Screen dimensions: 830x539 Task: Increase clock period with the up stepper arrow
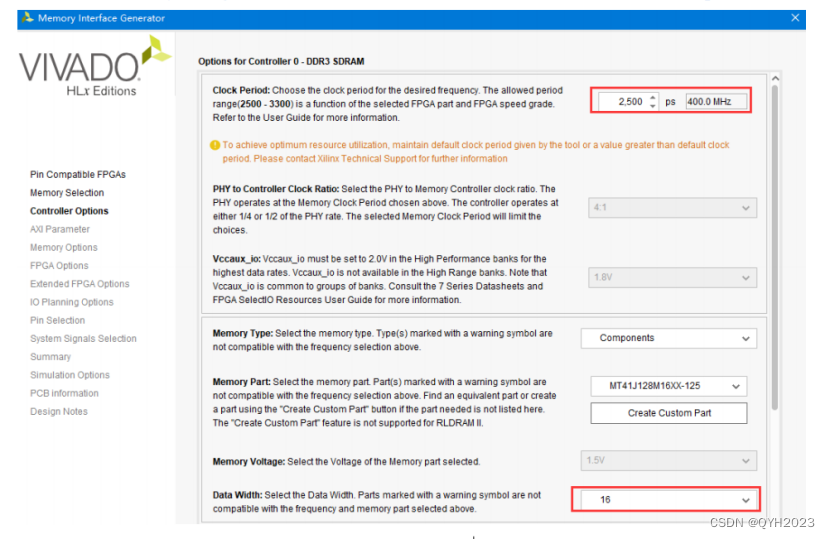tap(653, 97)
